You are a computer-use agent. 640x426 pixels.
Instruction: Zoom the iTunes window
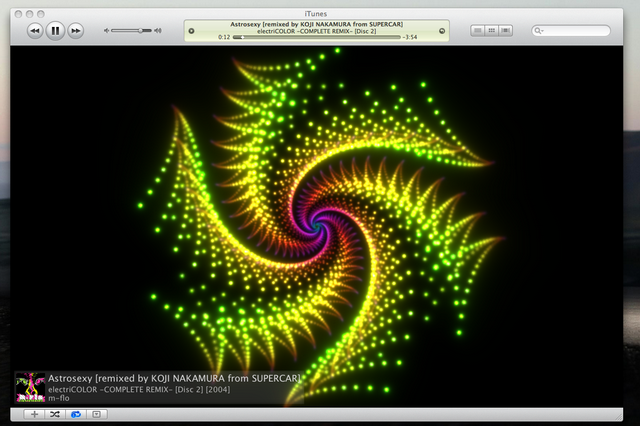coord(41,14)
